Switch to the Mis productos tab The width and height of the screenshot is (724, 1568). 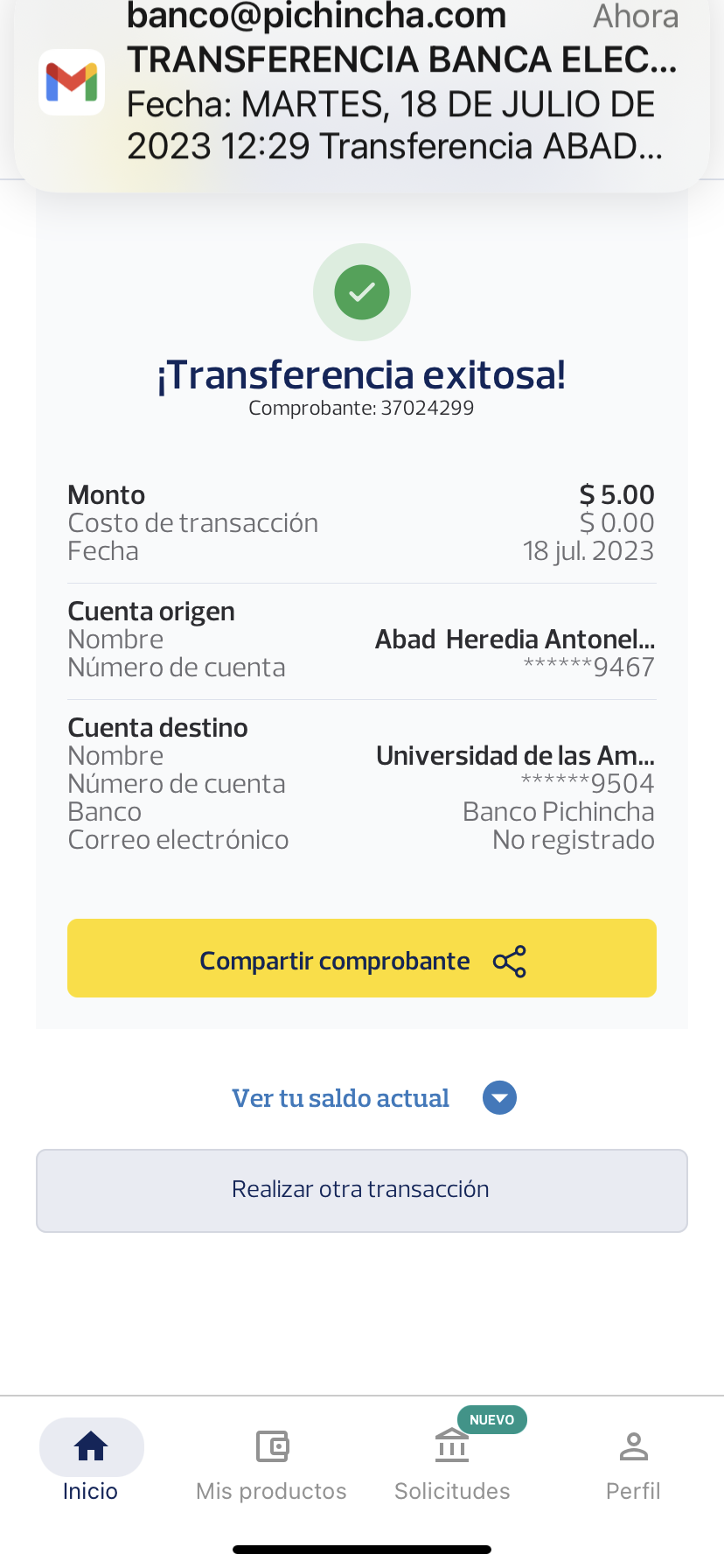[x=271, y=1491]
